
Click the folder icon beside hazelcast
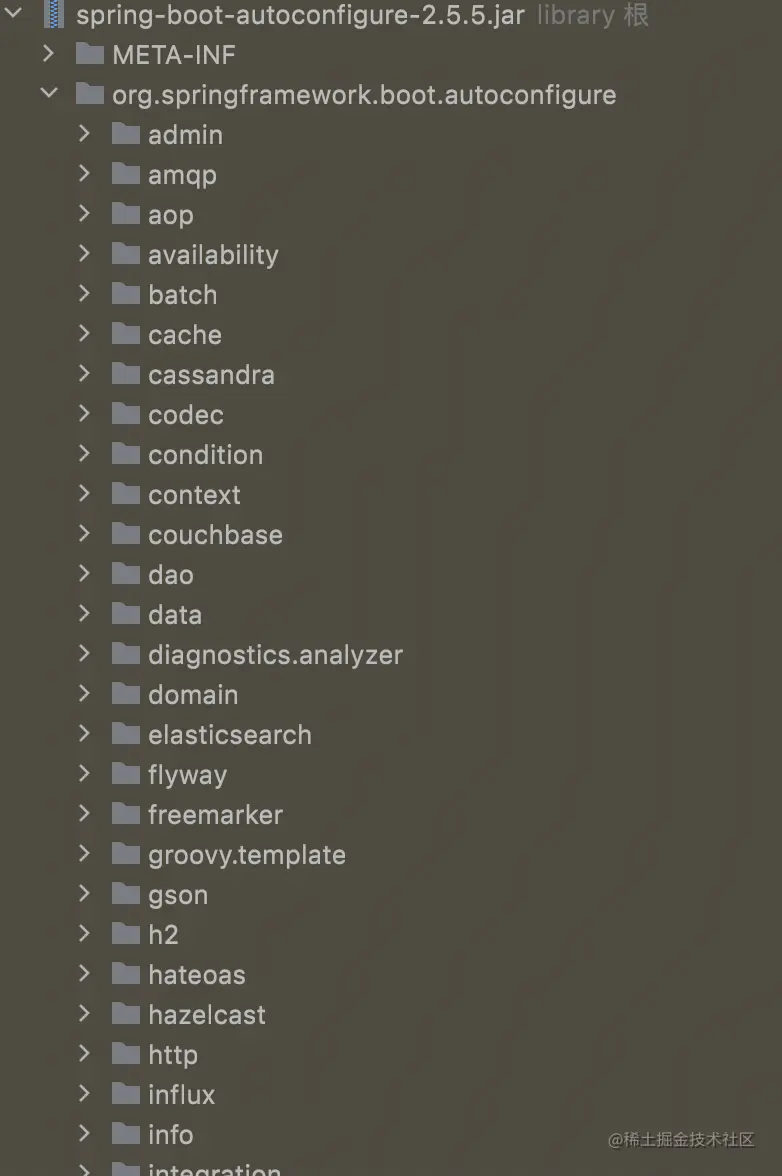(126, 1013)
